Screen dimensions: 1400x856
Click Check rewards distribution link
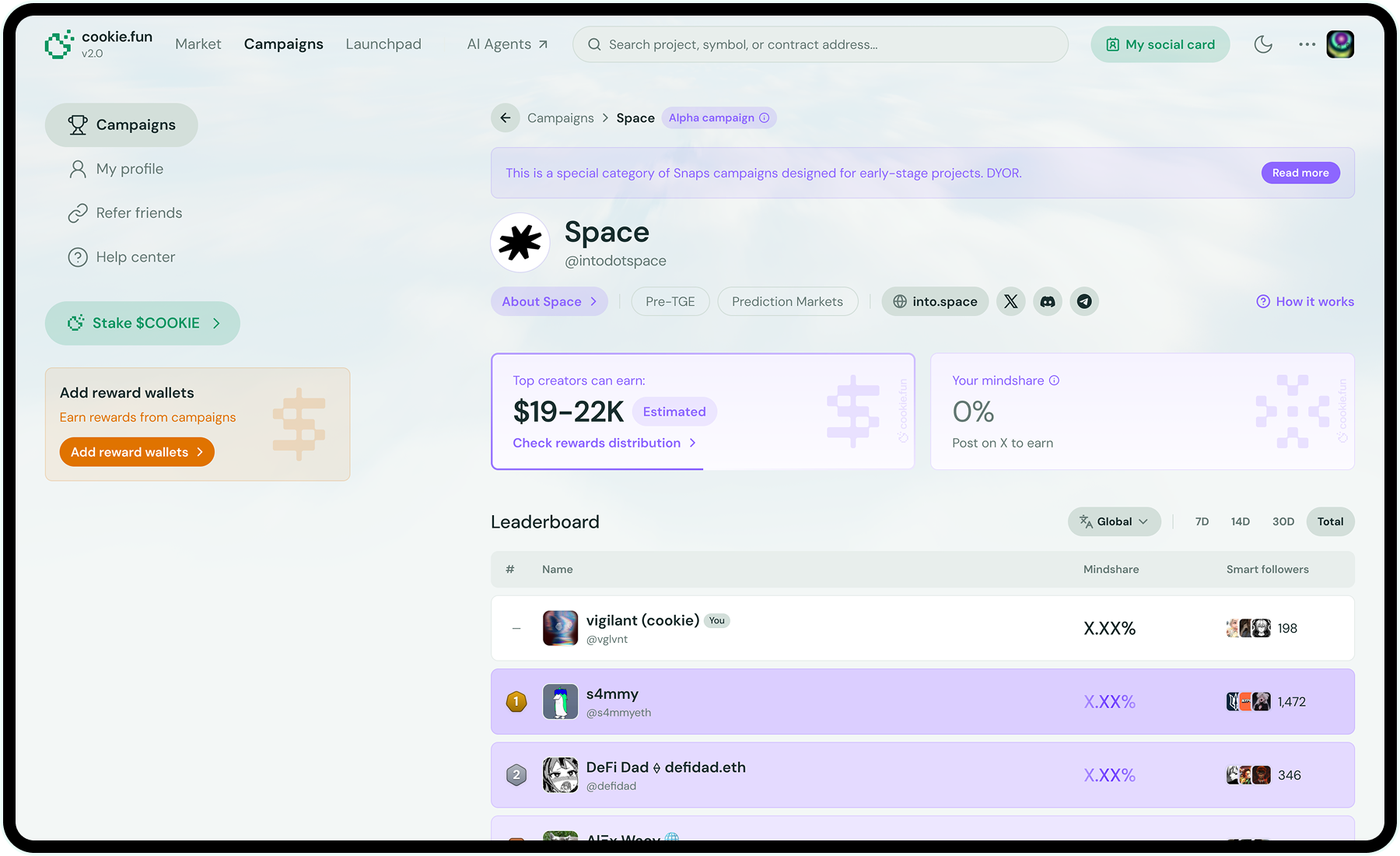click(604, 443)
